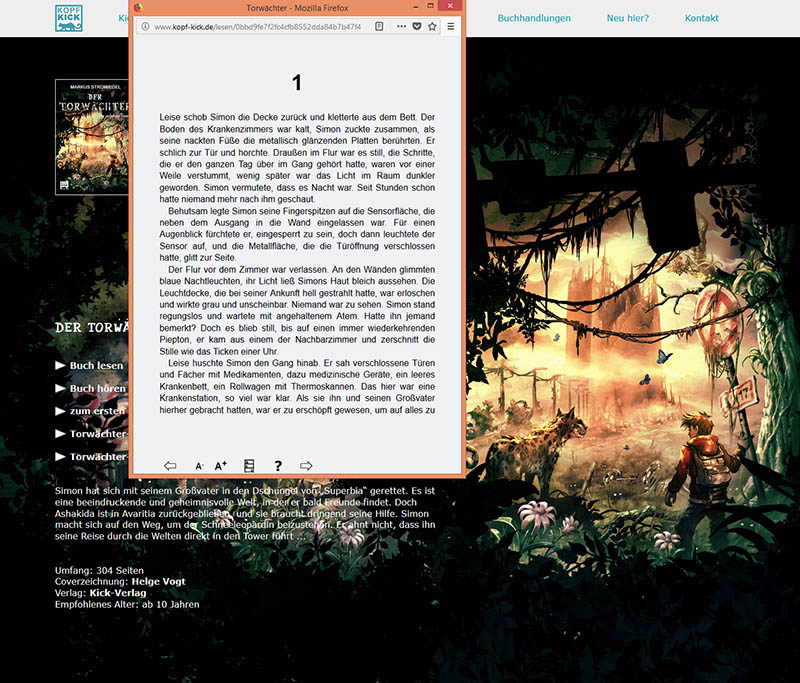Save page to Pocket icon
The image size is (800, 683).
tap(417, 26)
